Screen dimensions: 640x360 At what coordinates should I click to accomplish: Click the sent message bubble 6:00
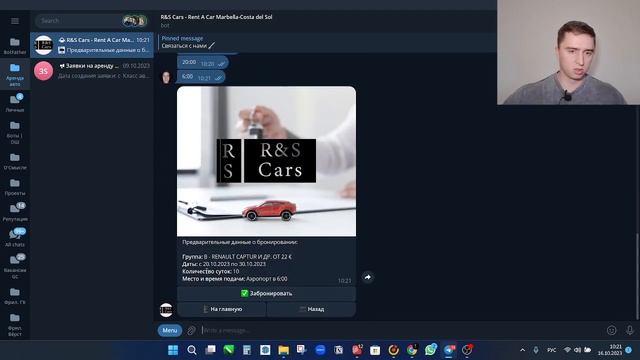tap(201, 77)
